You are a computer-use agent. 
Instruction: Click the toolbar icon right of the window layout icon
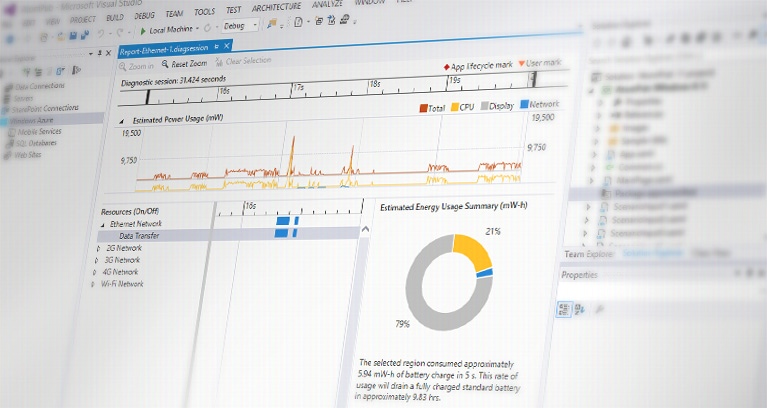click(x=332, y=20)
